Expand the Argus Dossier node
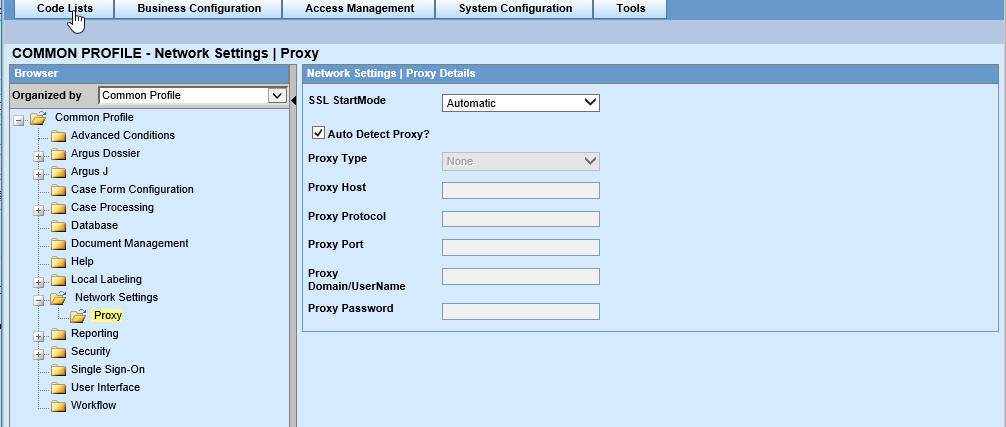The width and height of the screenshot is (1006, 427). point(39,156)
